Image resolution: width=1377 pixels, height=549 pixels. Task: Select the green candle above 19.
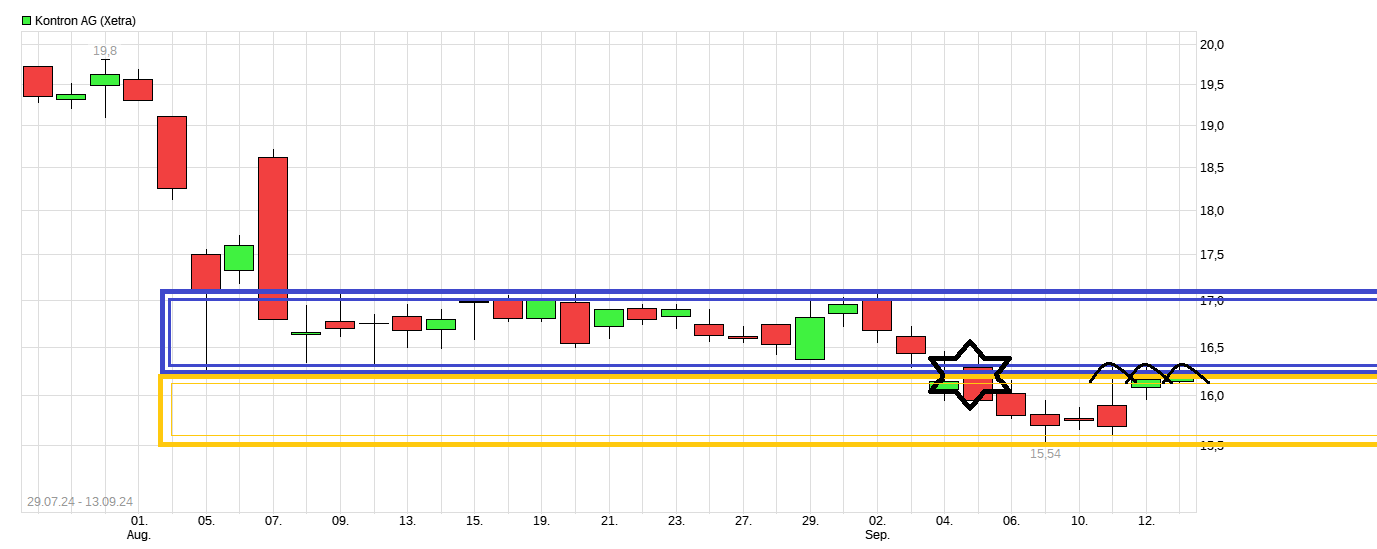point(541,309)
